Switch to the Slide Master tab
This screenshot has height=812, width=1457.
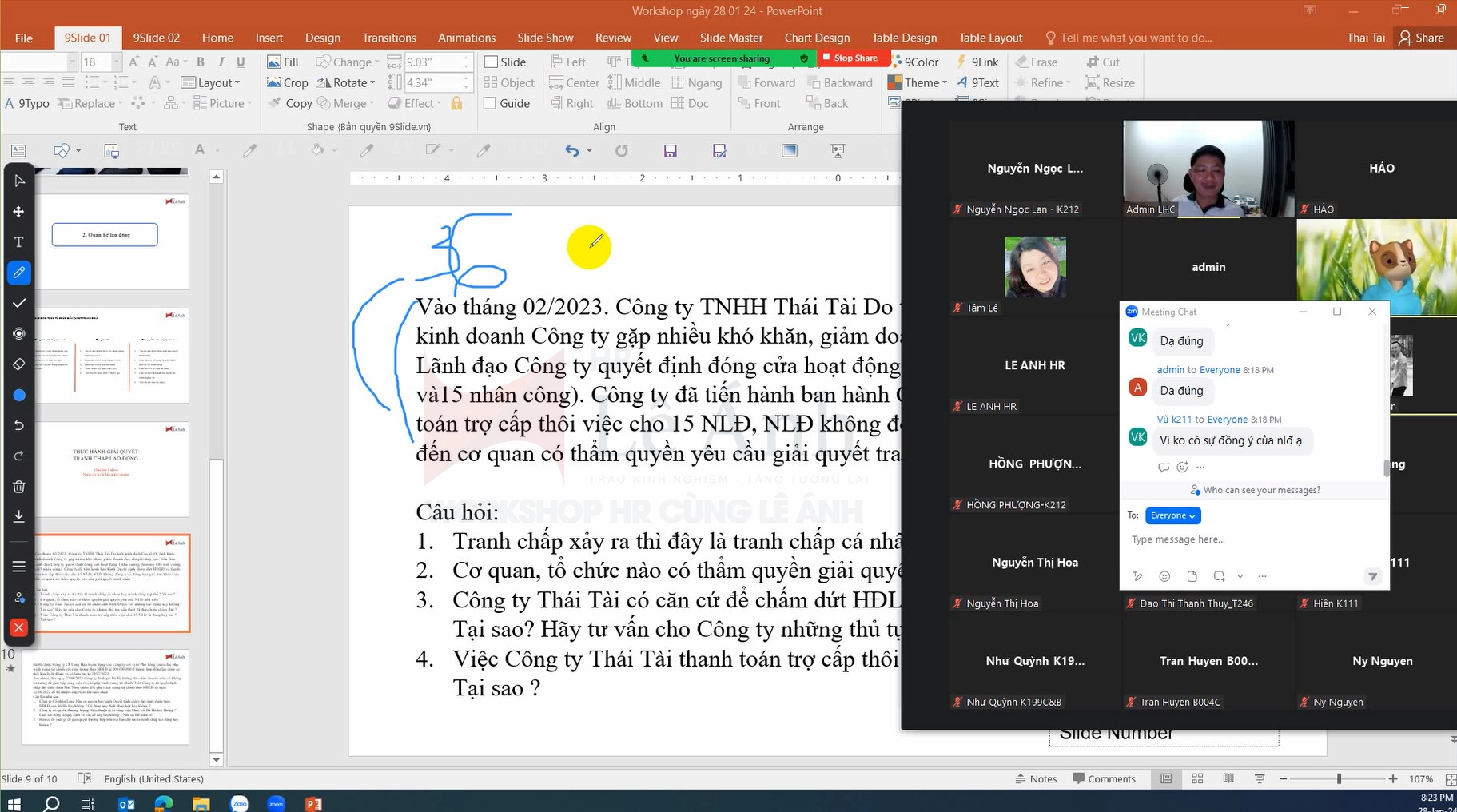pyautogui.click(x=730, y=38)
